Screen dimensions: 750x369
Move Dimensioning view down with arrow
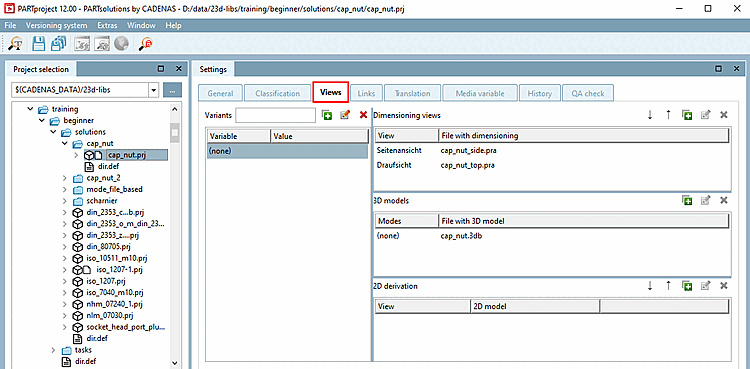tap(650, 115)
